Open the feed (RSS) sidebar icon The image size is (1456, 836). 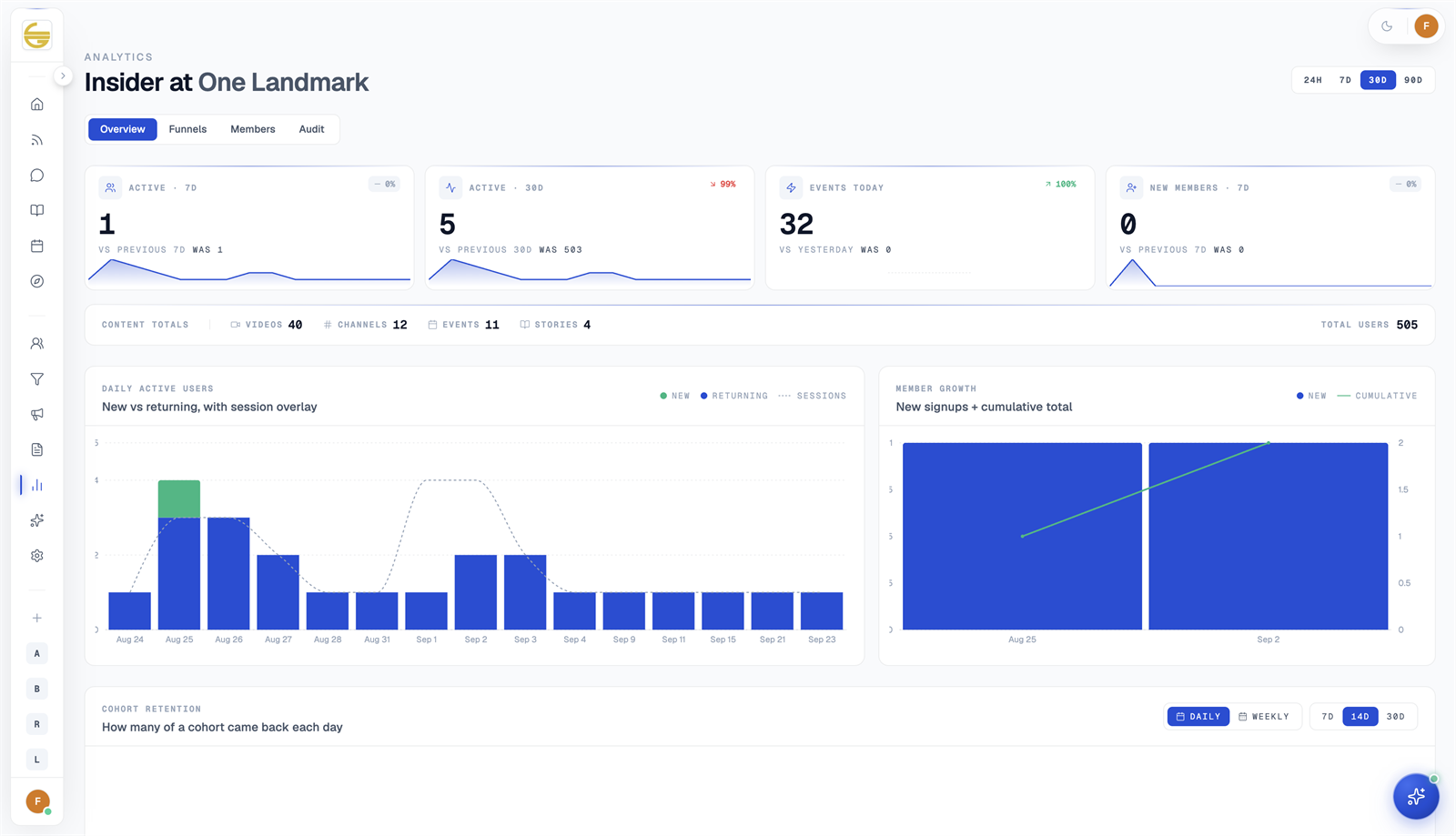click(37, 140)
